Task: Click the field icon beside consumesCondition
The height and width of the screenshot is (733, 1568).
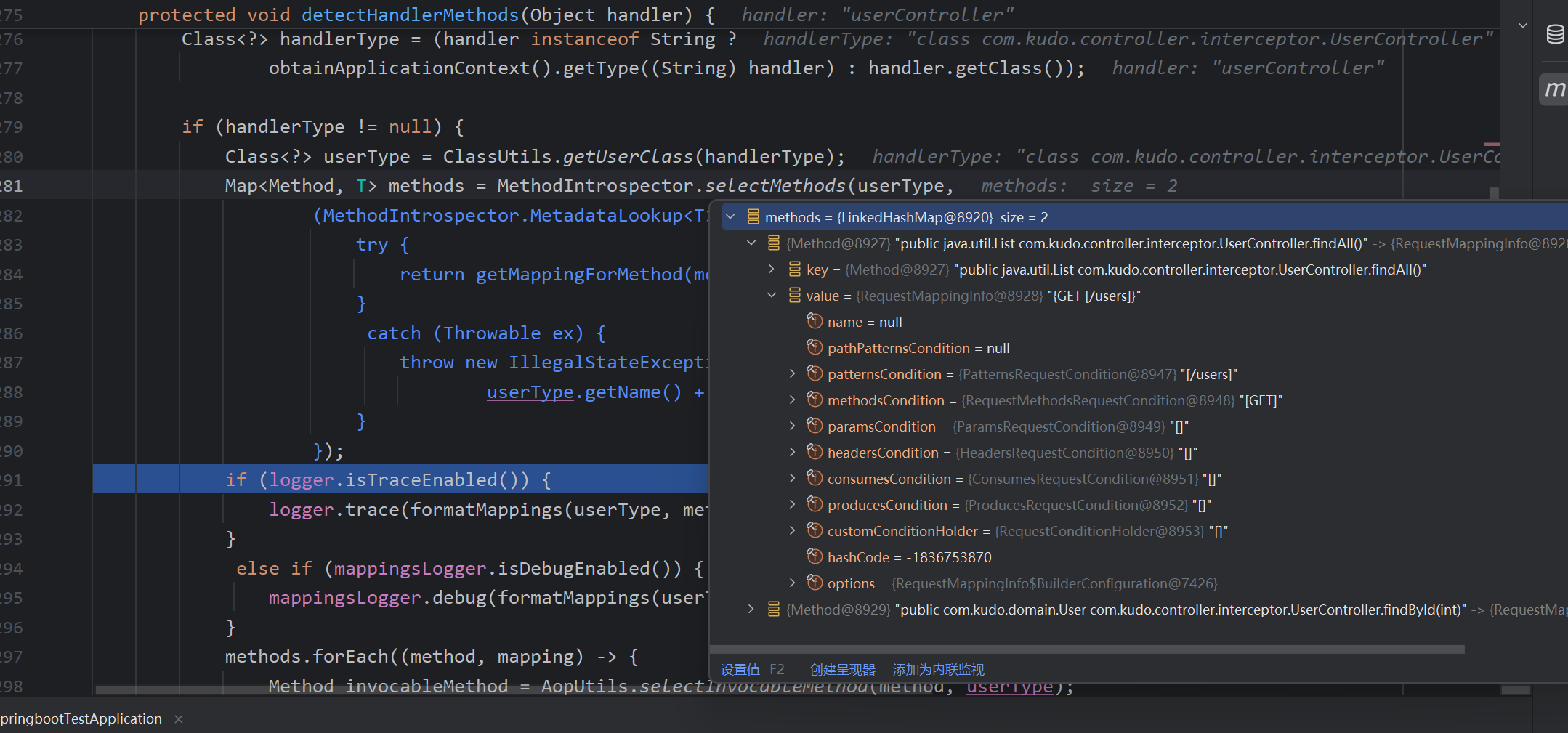Action: (815, 478)
